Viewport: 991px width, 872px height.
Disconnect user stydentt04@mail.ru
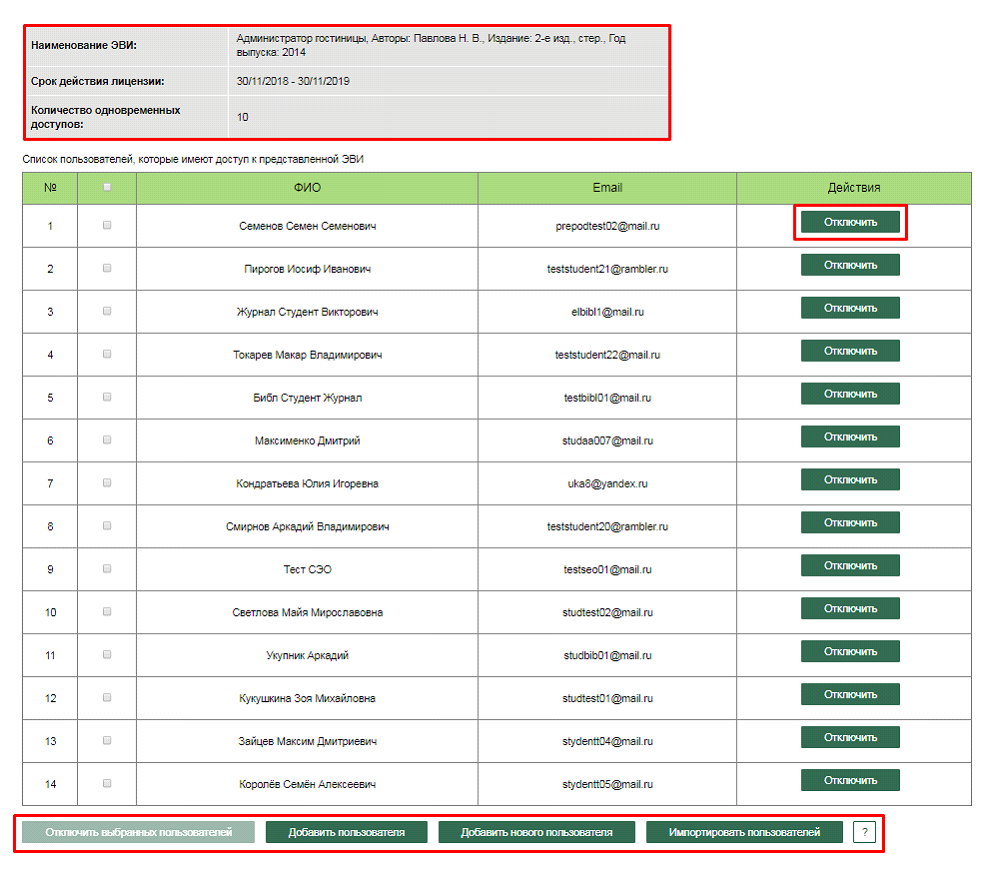pyautogui.click(x=850, y=737)
